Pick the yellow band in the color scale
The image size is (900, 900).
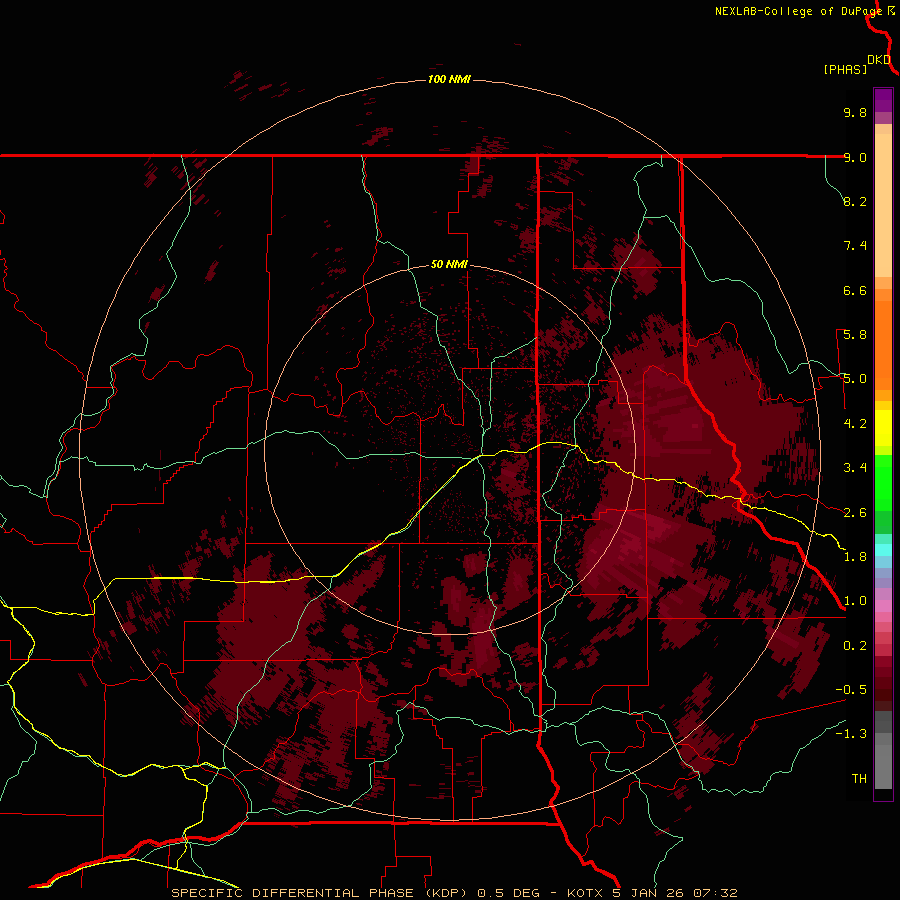click(x=883, y=428)
